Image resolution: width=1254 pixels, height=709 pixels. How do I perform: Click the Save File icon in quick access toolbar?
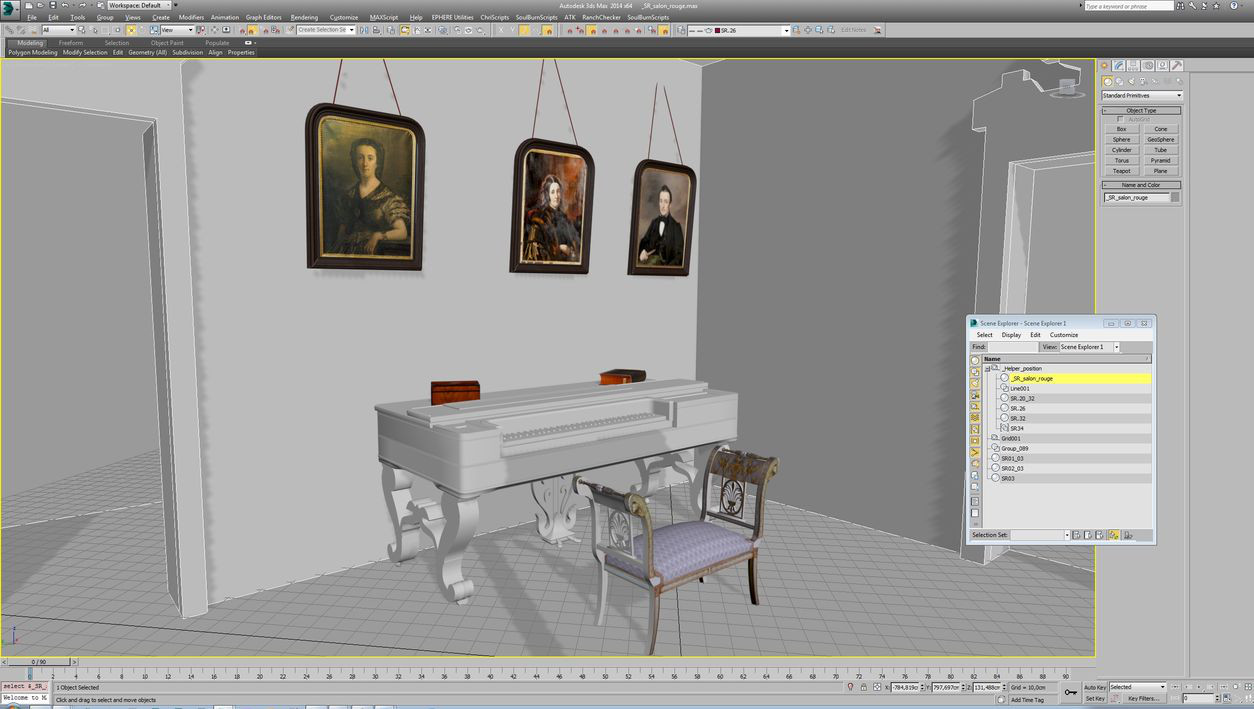(x=51, y=5)
